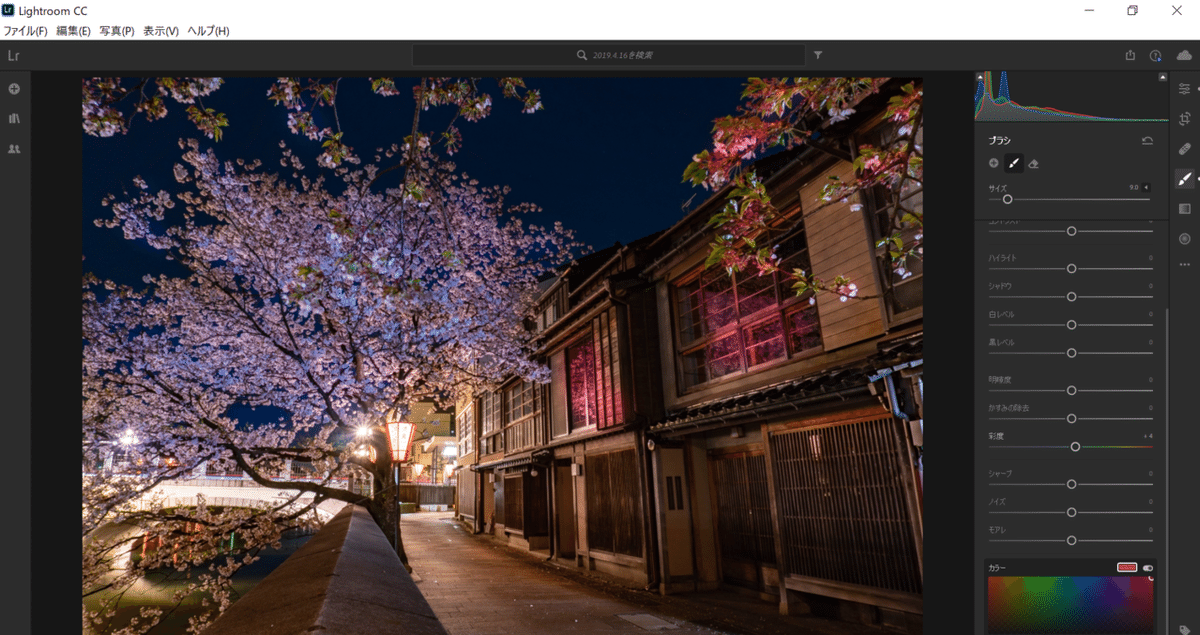Select the Brush adjustment tool
The image size is (1200, 635).
(x=1185, y=179)
